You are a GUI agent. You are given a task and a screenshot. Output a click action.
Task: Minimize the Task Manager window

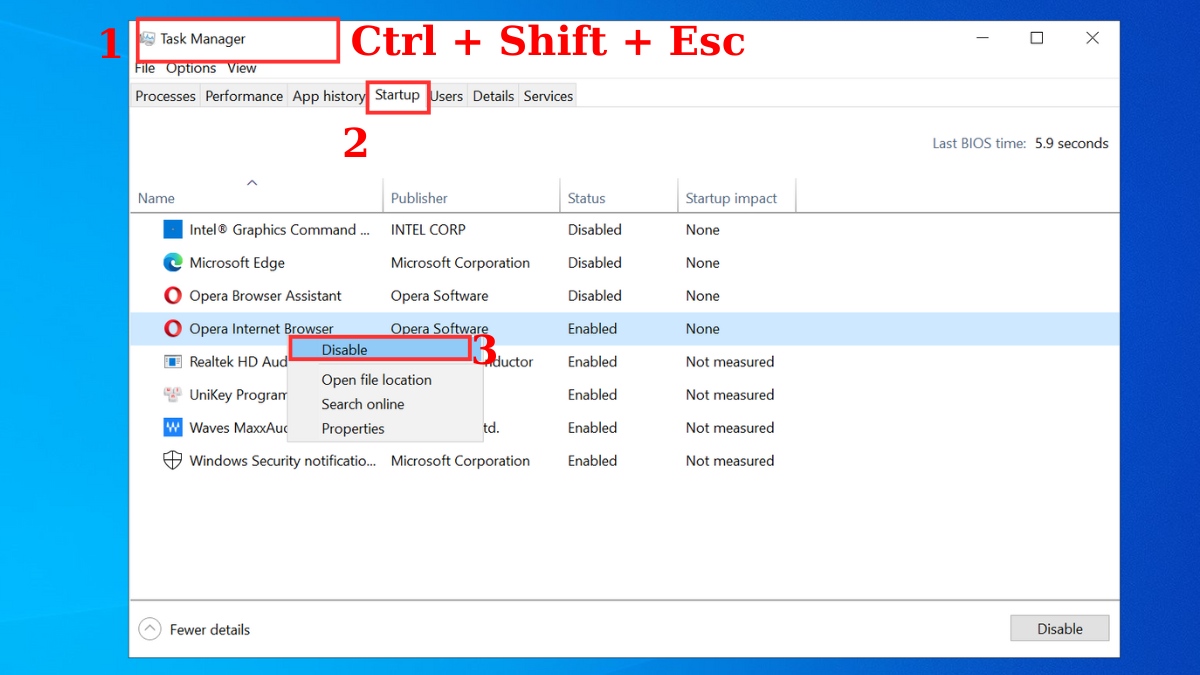[x=981, y=38]
